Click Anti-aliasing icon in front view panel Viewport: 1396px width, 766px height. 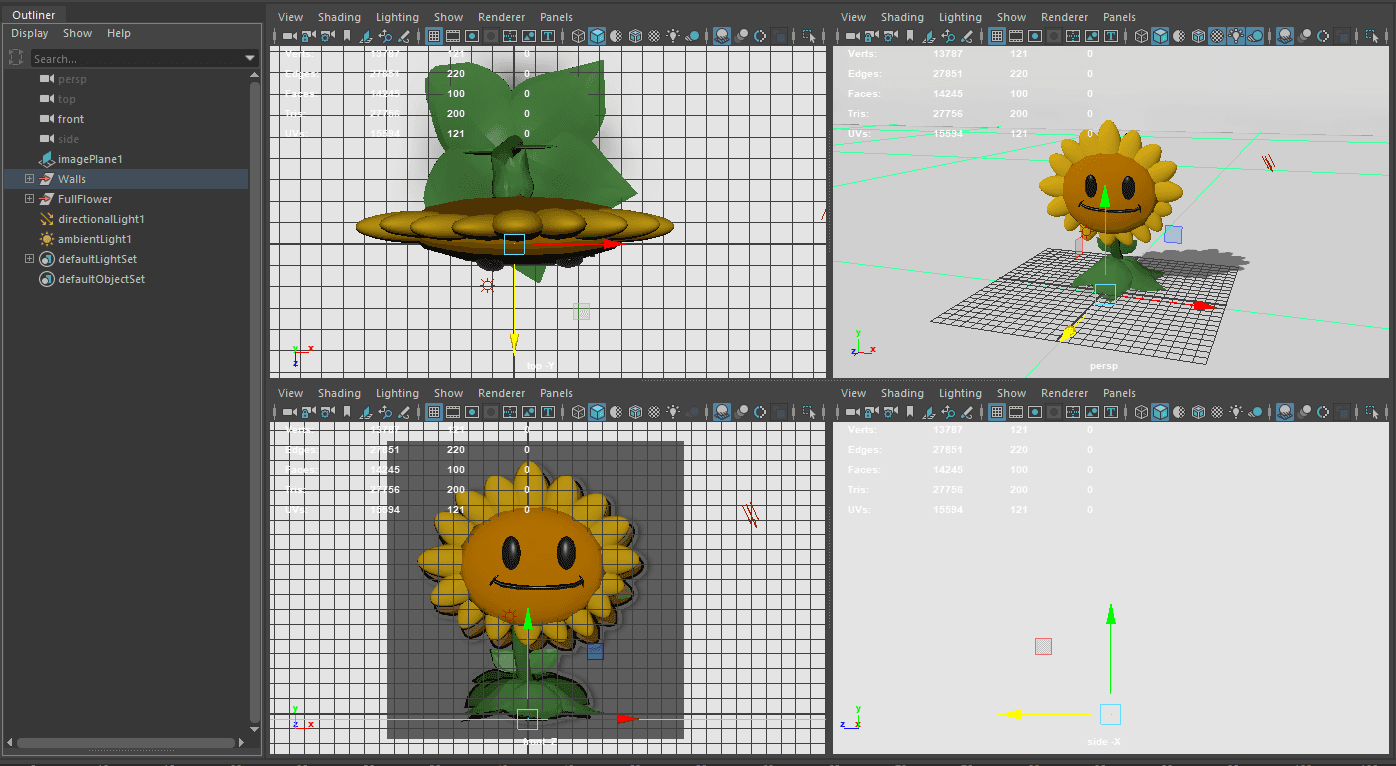pyautogui.click(x=760, y=411)
